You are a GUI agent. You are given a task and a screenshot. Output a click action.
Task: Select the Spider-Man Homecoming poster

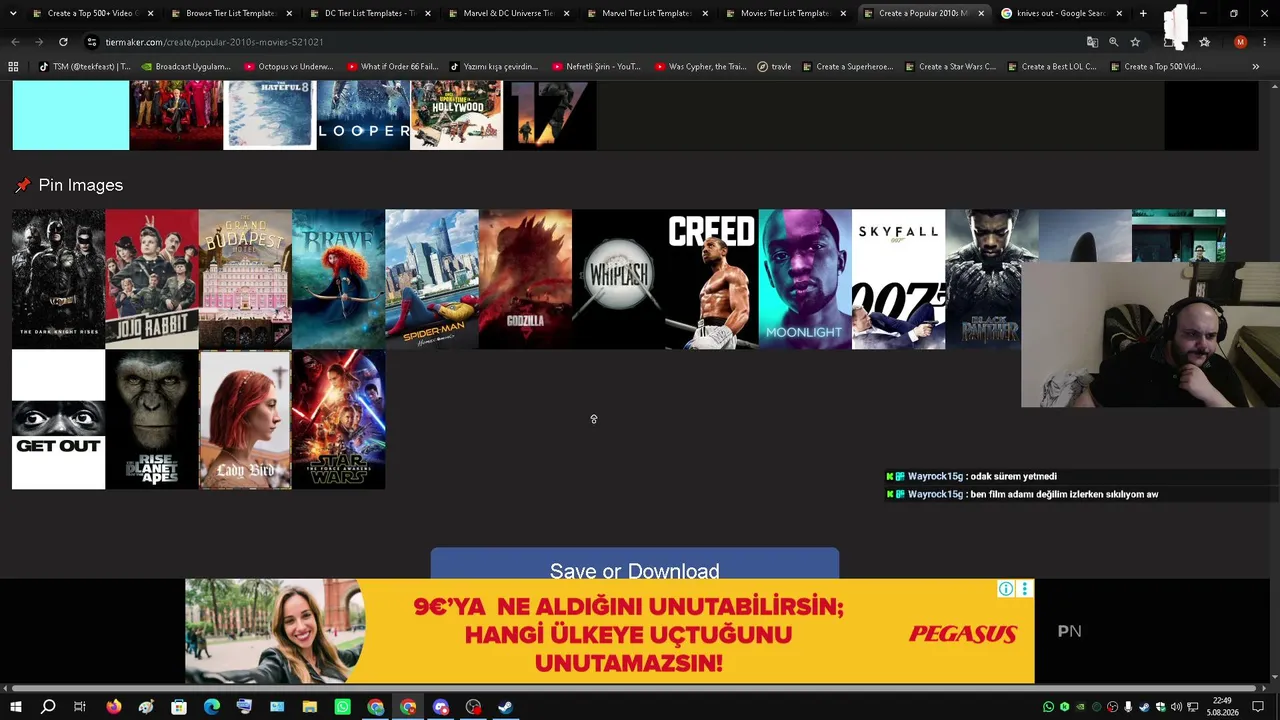432,279
